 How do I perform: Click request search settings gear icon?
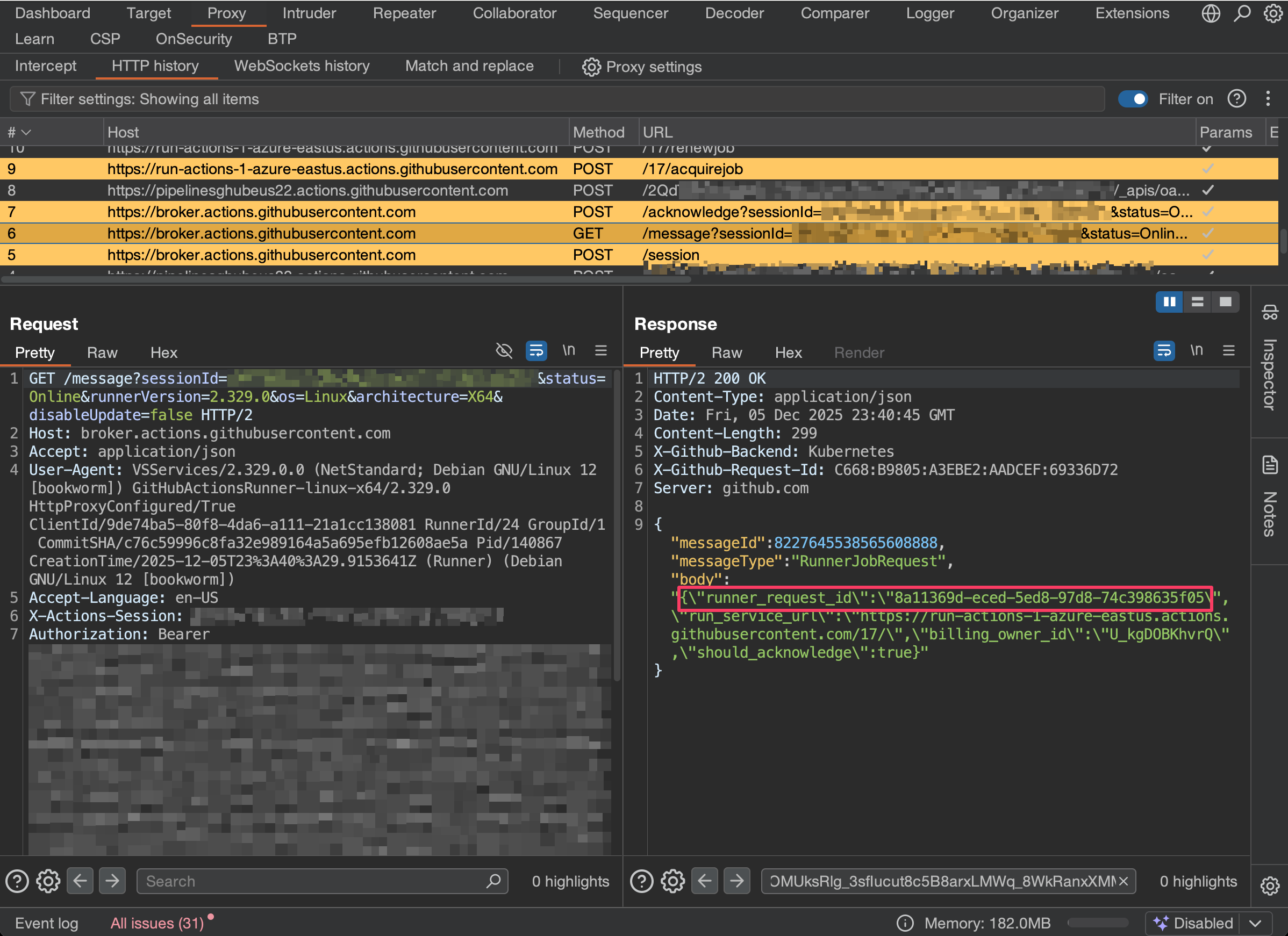pos(48,881)
